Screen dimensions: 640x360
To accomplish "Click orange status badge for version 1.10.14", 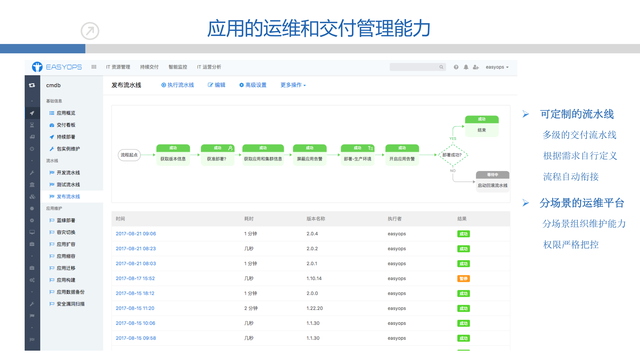I will click(463, 278).
